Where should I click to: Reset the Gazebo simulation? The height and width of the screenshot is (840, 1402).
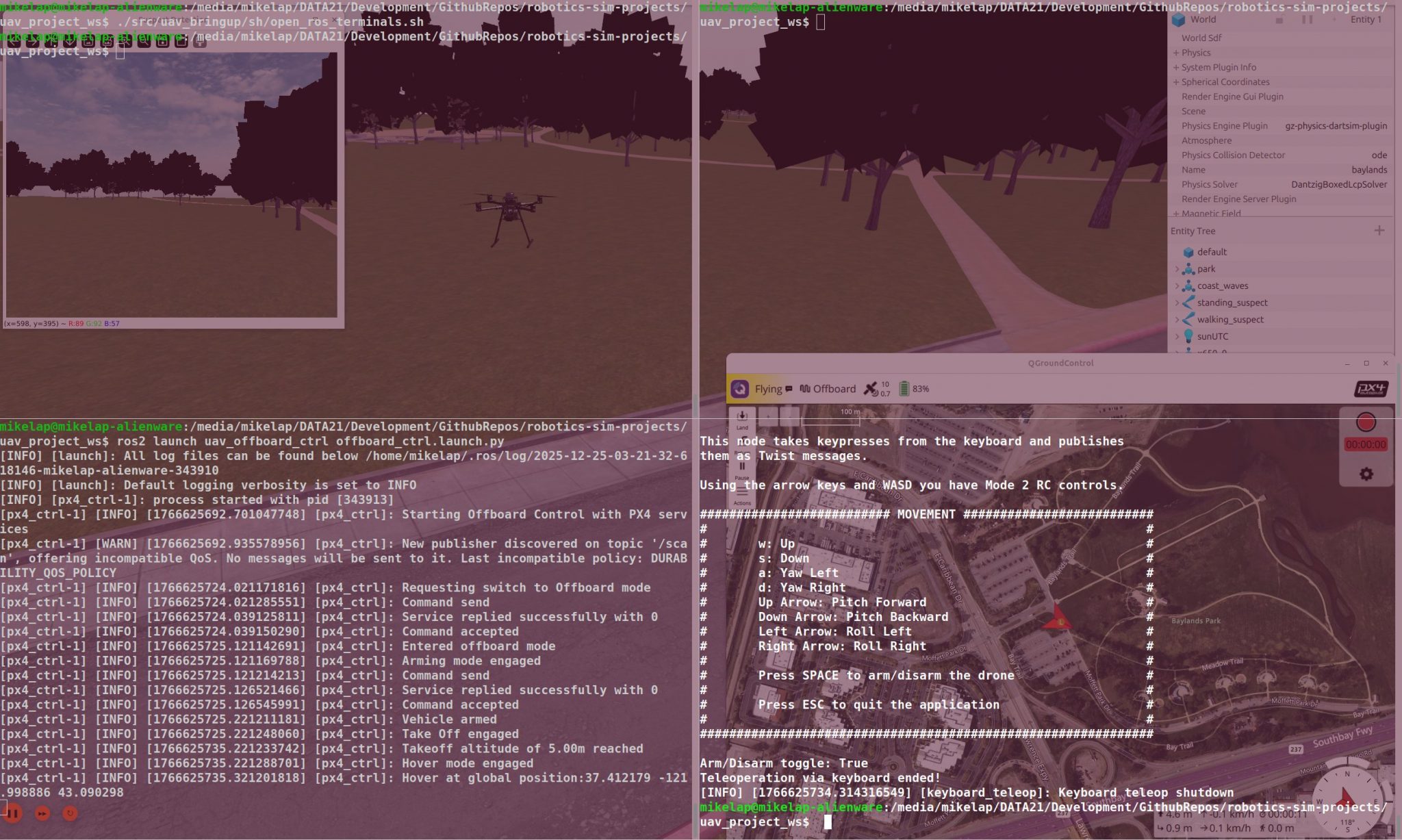(x=70, y=813)
